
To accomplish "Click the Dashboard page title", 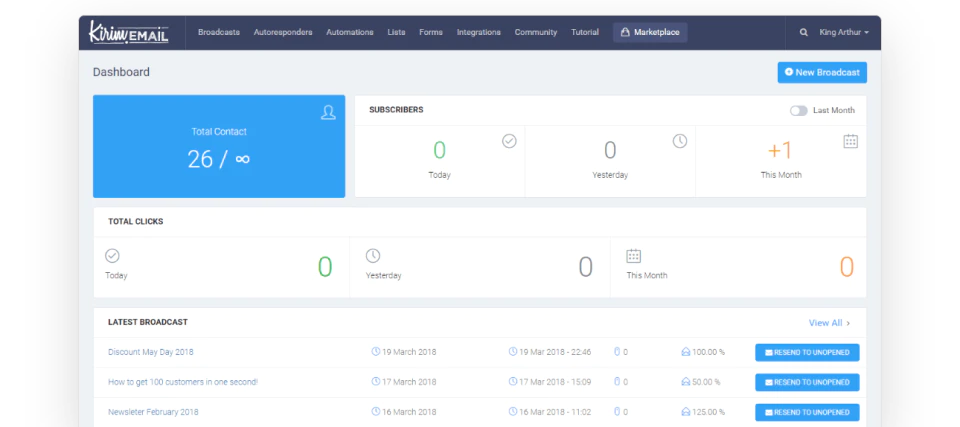I will coord(121,72).
